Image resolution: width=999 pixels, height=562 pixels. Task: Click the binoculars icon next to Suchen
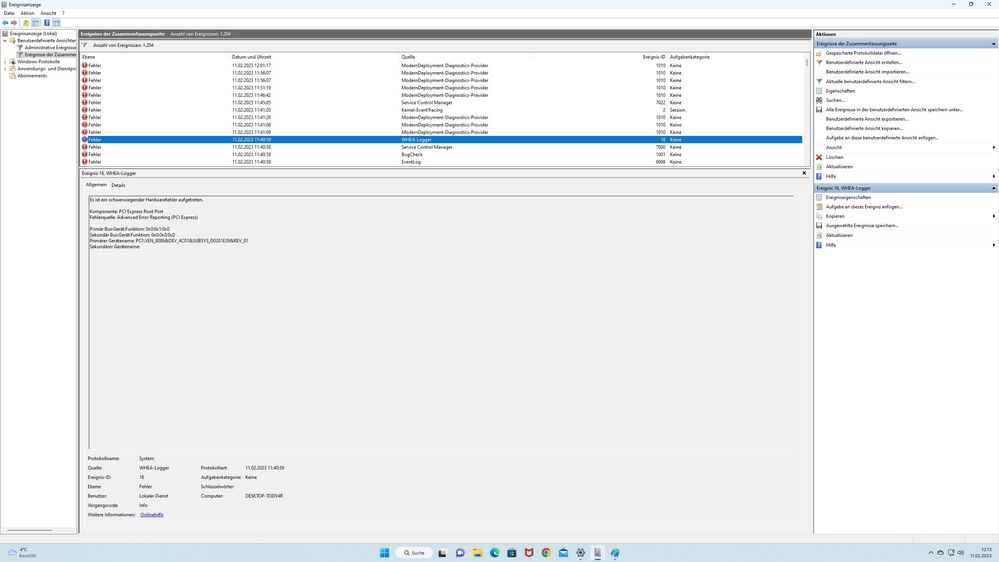point(819,100)
